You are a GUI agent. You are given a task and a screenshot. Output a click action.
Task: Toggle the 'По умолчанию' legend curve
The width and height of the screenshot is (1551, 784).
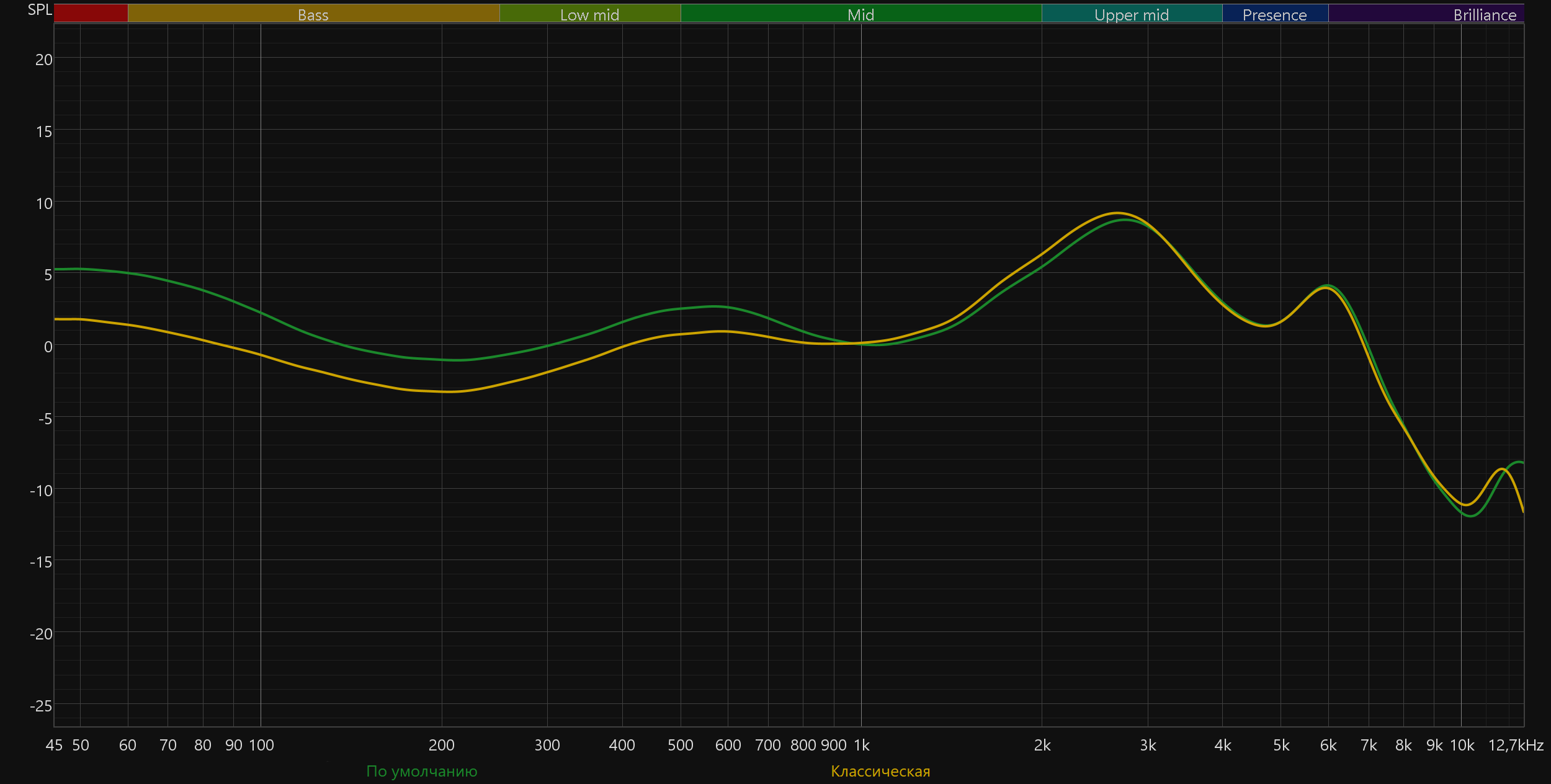pyautogui.click(x=422, y=771)
